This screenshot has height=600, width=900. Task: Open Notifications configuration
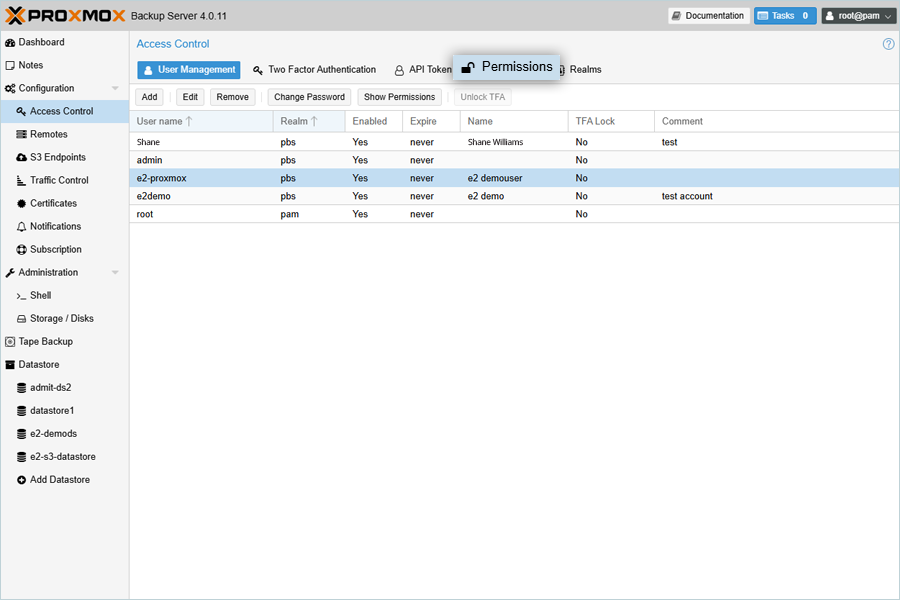[55, 226]
